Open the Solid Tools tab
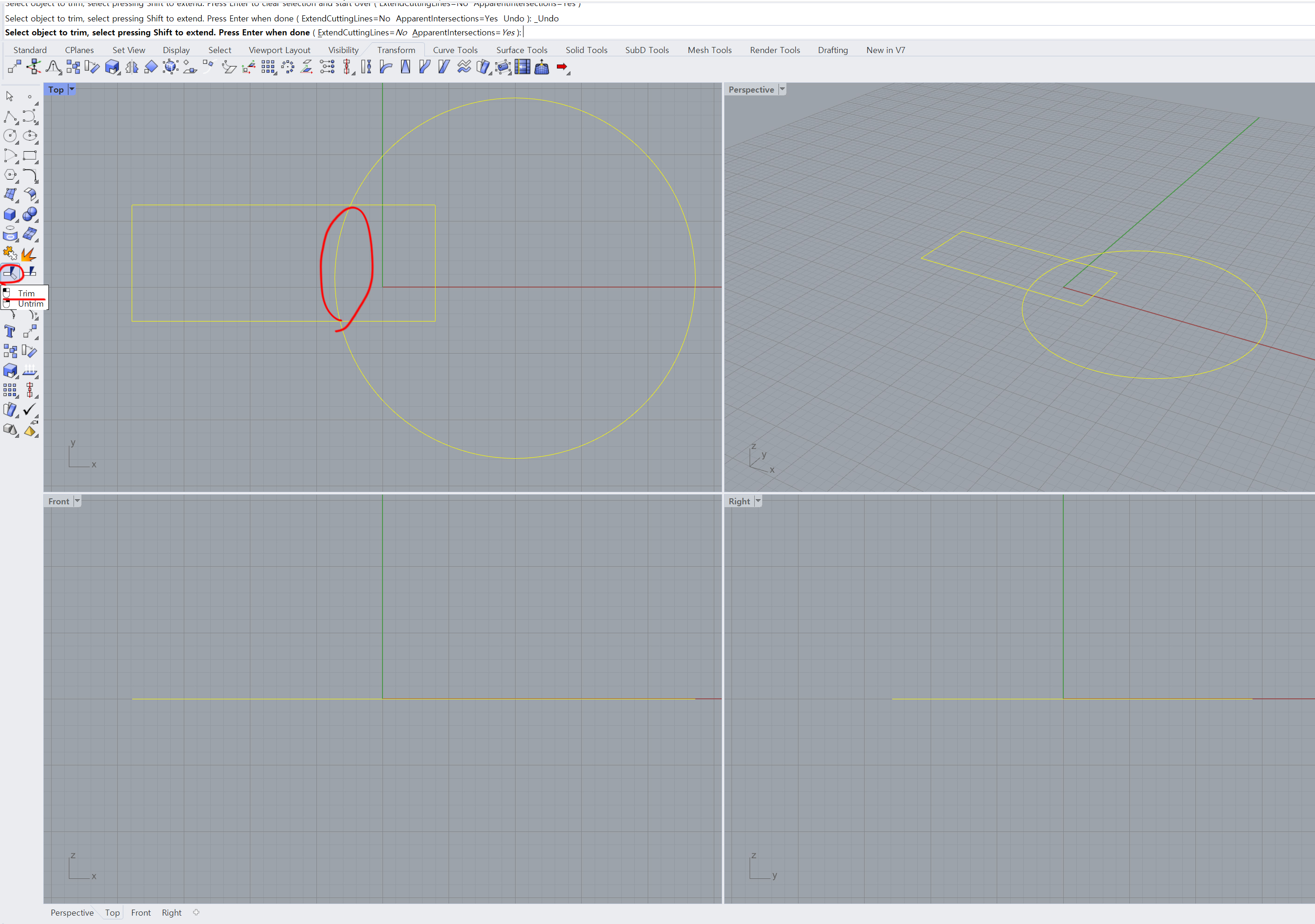 pyautogui.click(x=586, y=50)
